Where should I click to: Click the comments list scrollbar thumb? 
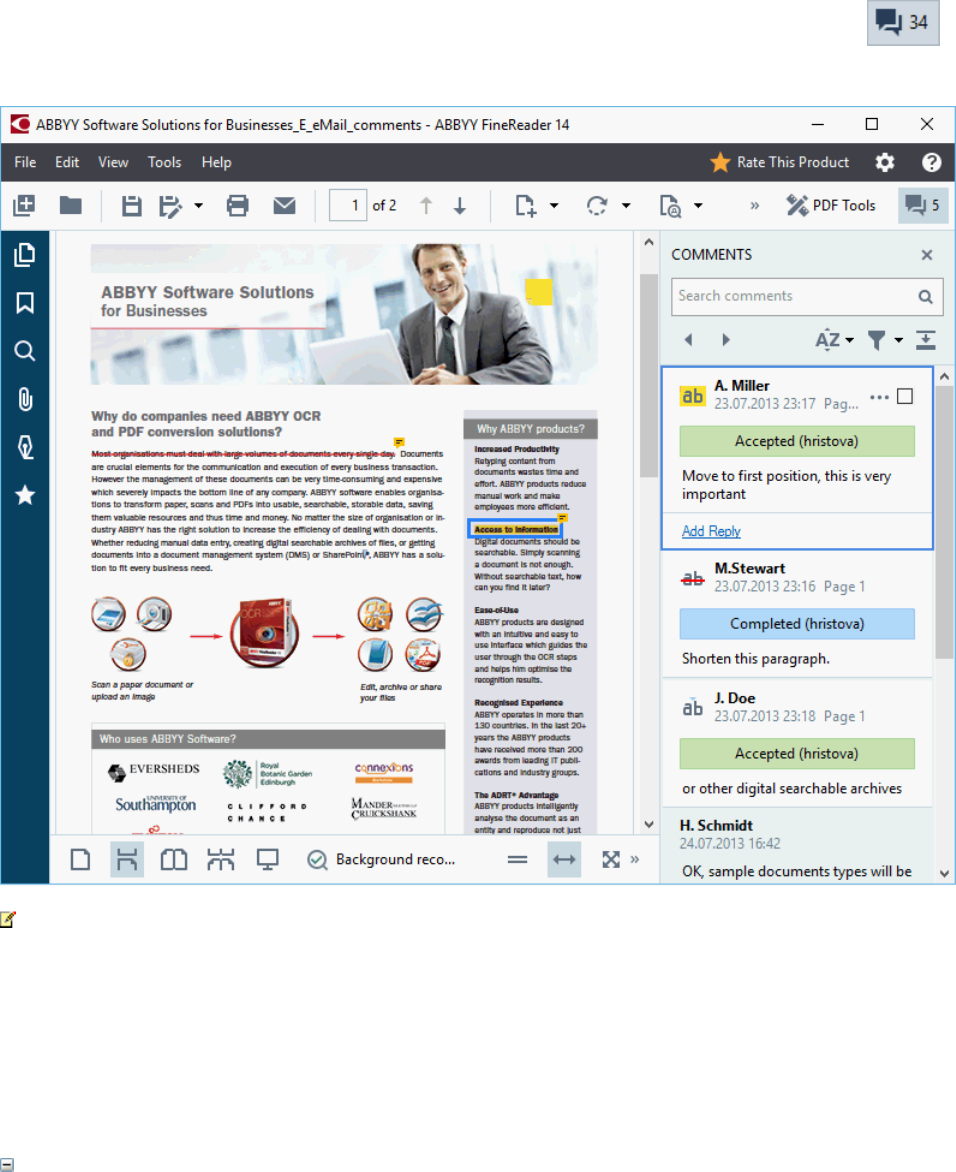click(945, 522)
